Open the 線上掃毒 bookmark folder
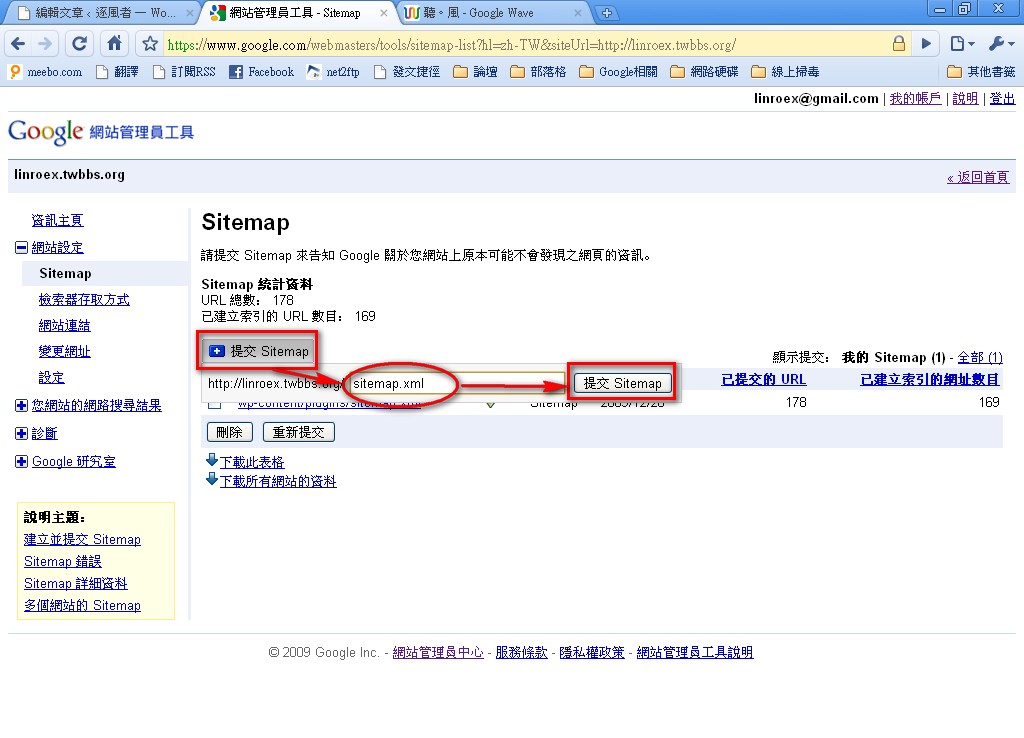The width and height of the screenshot is (1024, 738). coord(786,72)
